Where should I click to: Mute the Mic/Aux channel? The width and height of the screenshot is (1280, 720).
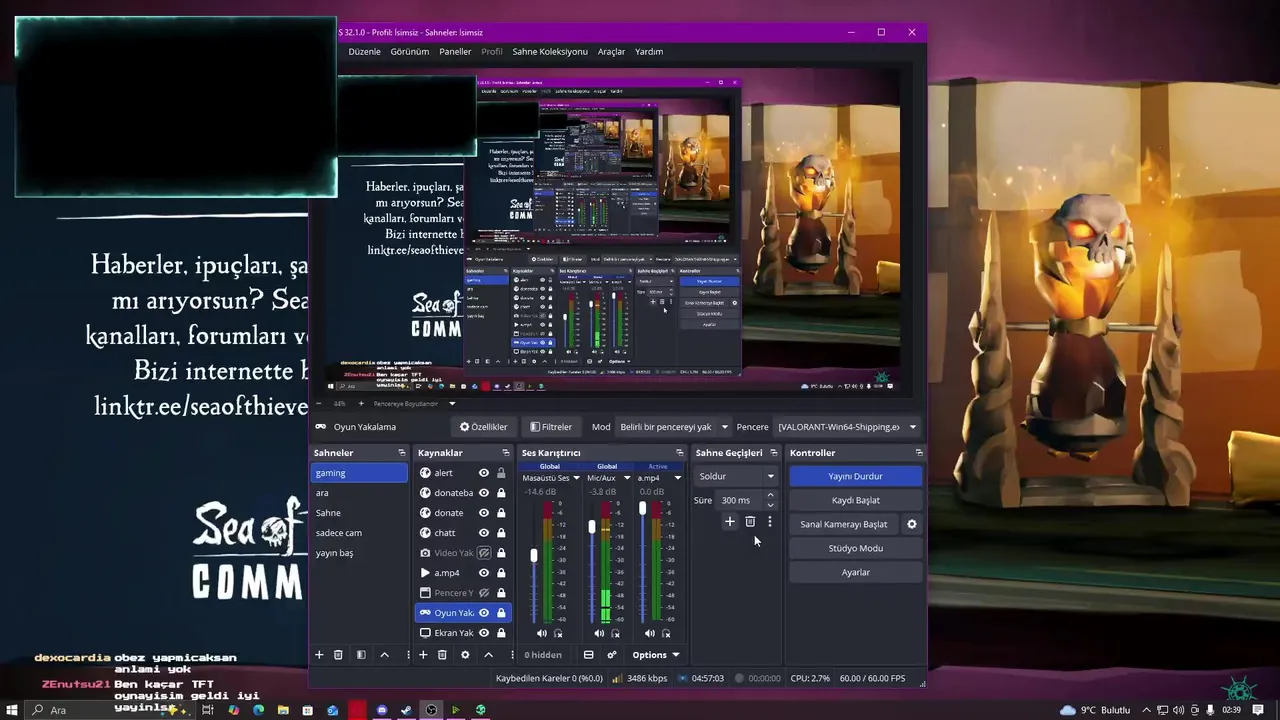click(x=599, y=633)
